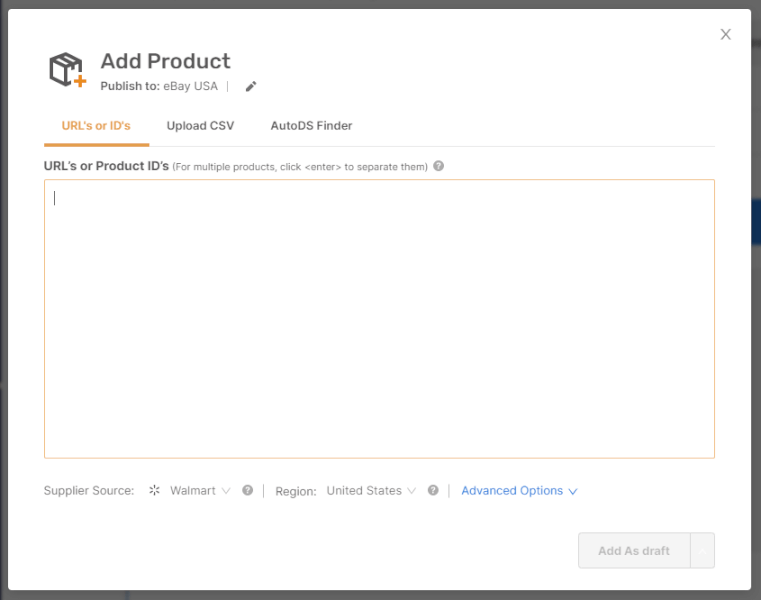Click the pencil edit icon beside eBay USA
Viewport: 761px width, 600px height.
click(251, 86)
